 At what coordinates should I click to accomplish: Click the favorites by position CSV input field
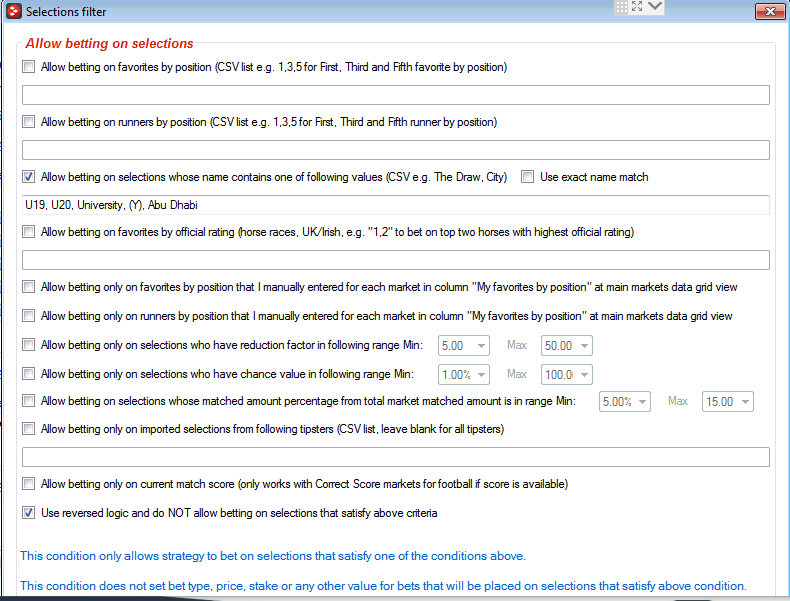click(x=396, y=95)
